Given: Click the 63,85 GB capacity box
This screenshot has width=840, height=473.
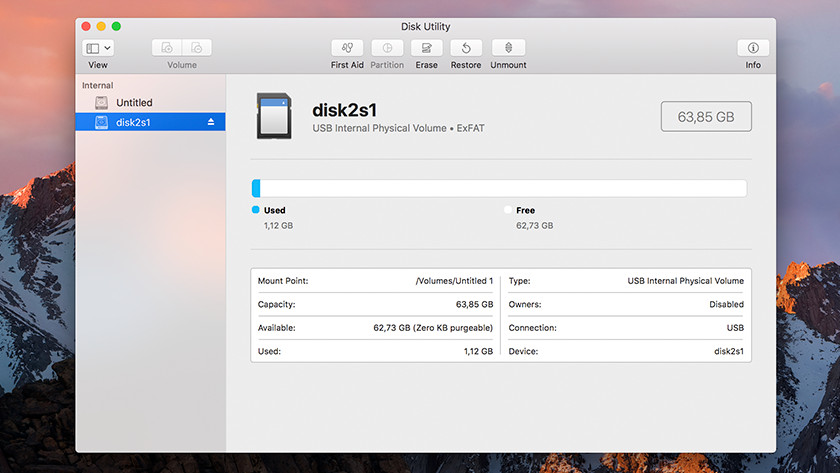Looking at the screenshot, I should point(706,117).
